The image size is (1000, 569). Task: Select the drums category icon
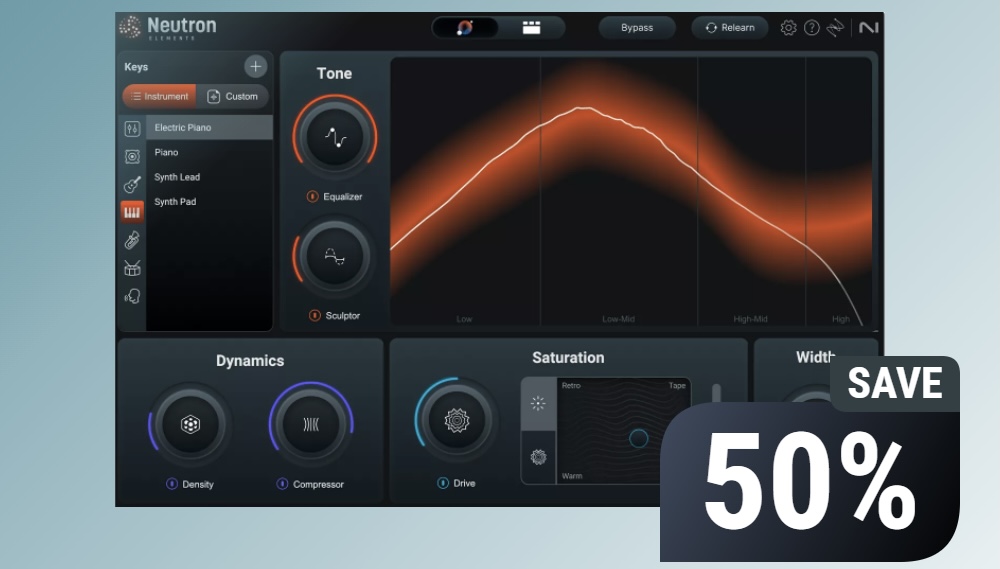[132, 268]
